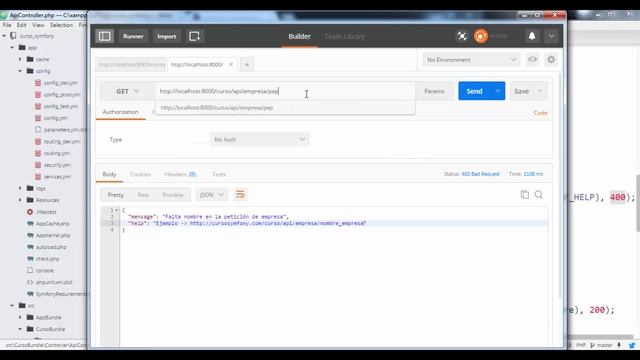Open the notifications bell icon
Screen dimensions: 640x360
[532, 36]
